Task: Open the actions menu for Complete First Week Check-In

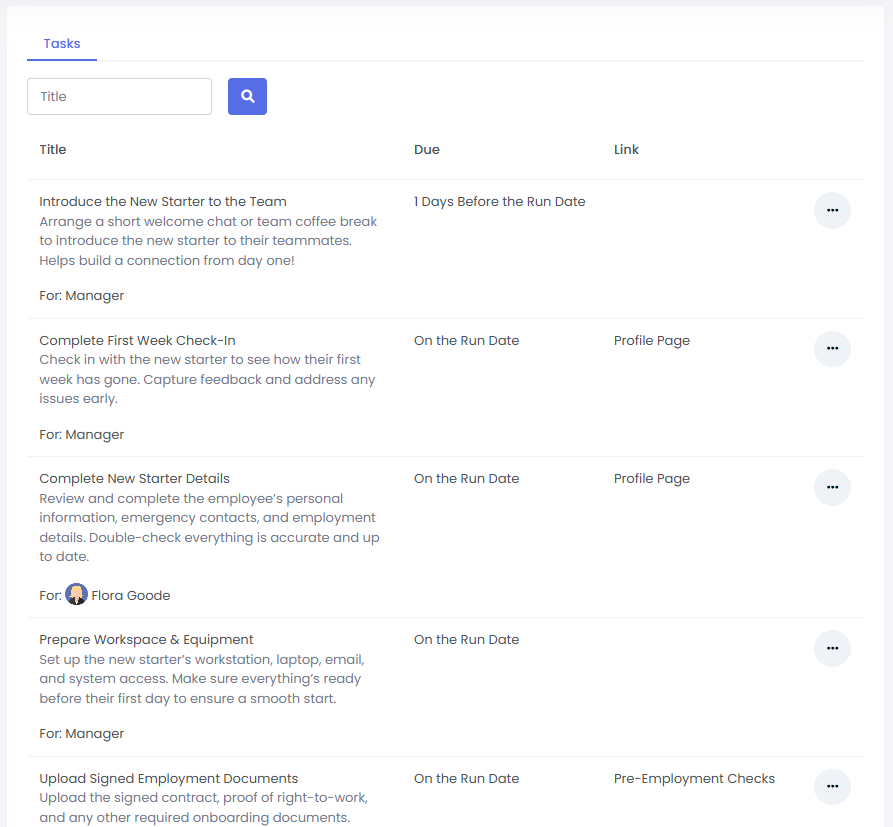Action: click(832, 348)
